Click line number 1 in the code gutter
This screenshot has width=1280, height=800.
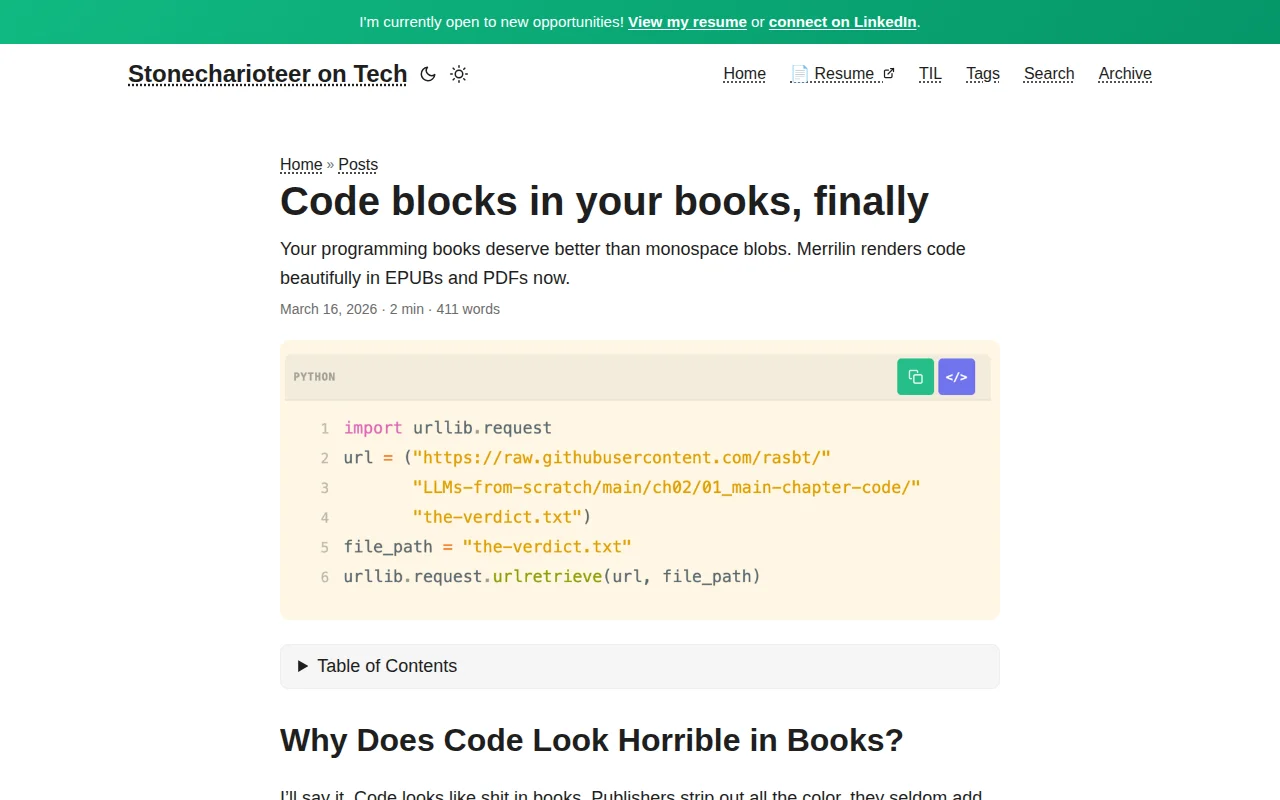pyautogui.click(x=325, y=429)
